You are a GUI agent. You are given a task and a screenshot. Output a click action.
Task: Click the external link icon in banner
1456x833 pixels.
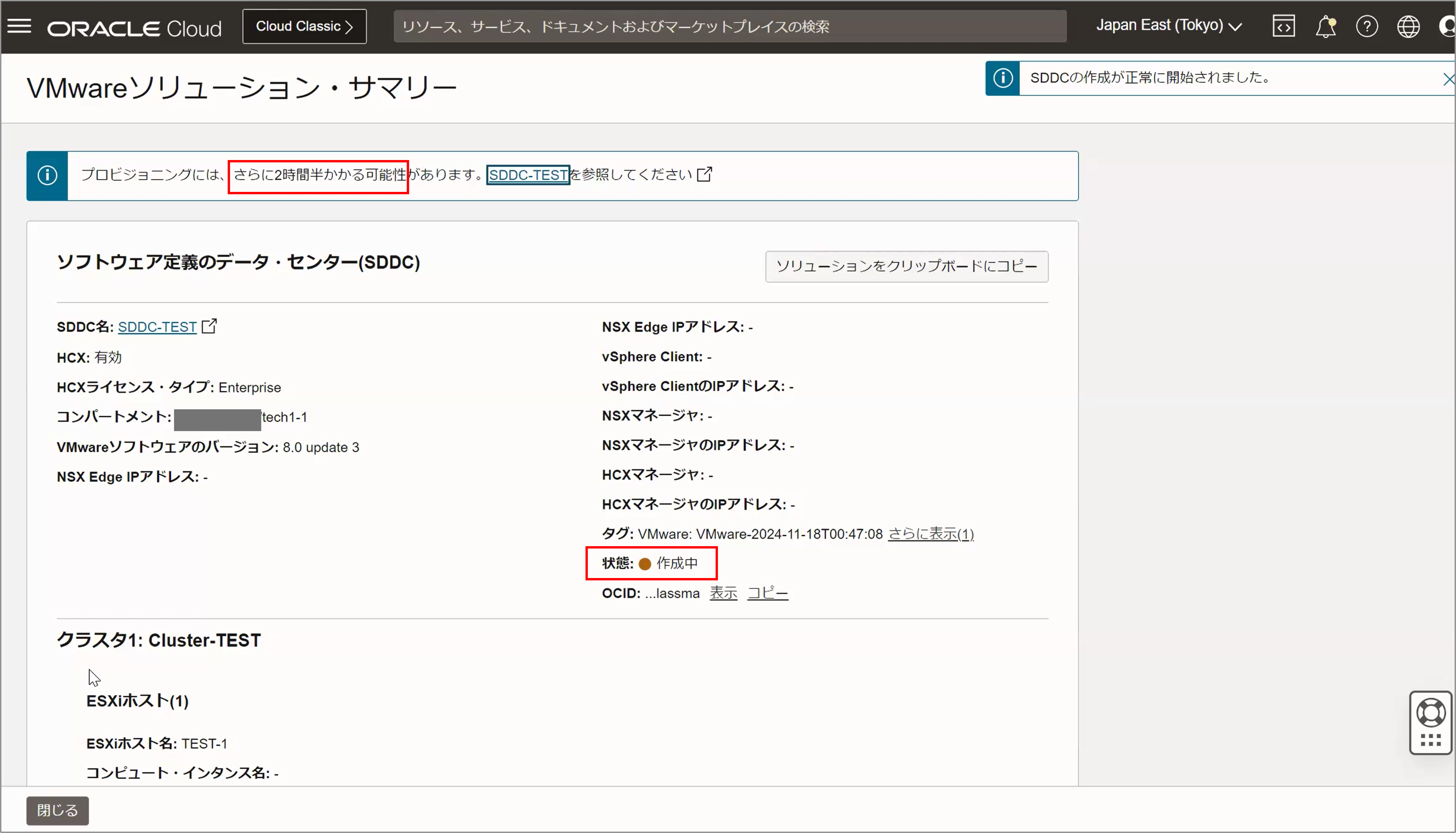[705, 174]
